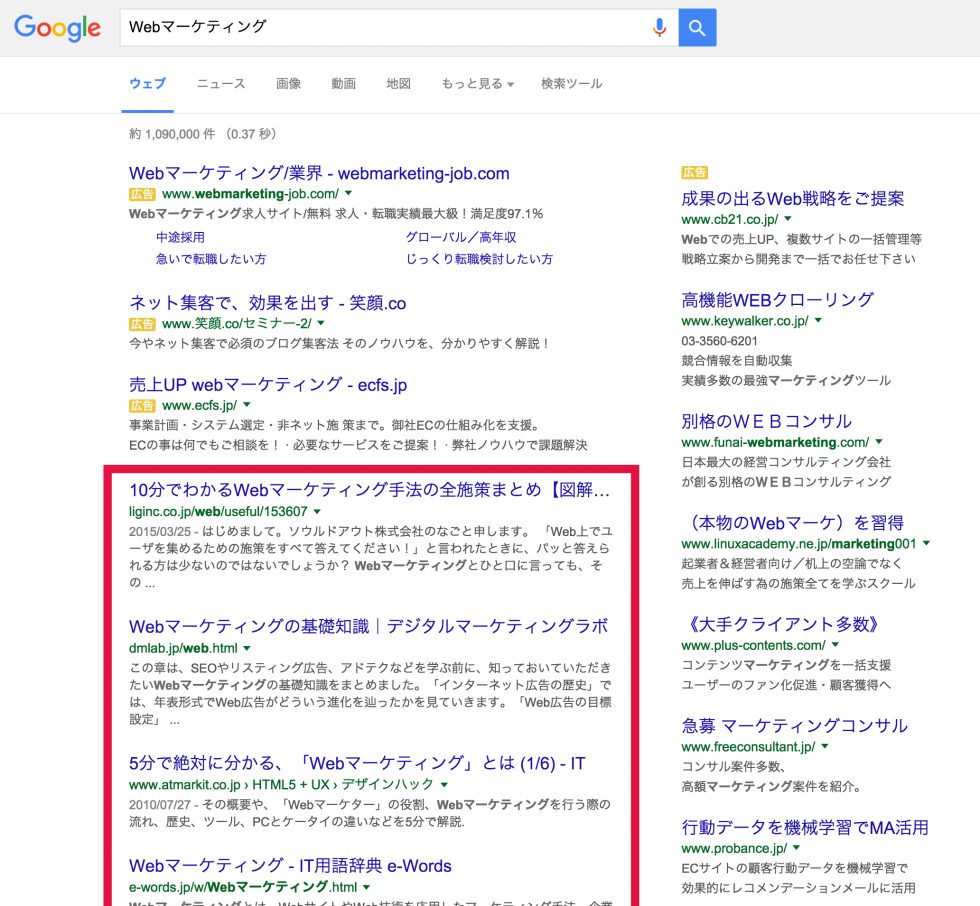Expand arrow next to www.webmarketing-job.com/
This screenshot has height=906, width=980.
[x=349, y=193]
